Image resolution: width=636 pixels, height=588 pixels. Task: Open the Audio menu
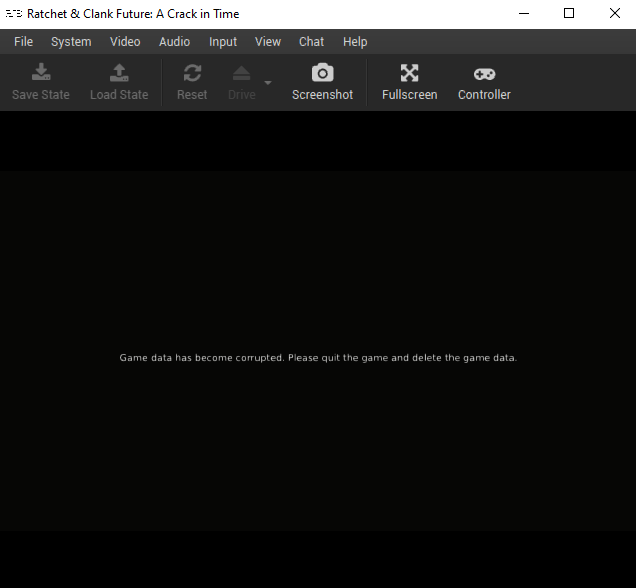click(x=174, y=42)
